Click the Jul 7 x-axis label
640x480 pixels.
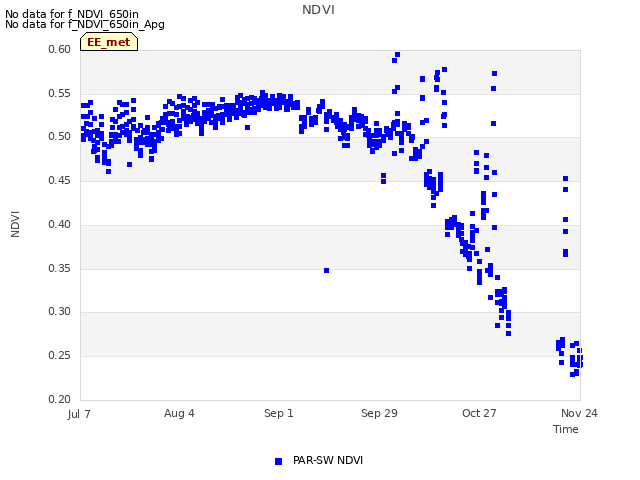point(79,414)
